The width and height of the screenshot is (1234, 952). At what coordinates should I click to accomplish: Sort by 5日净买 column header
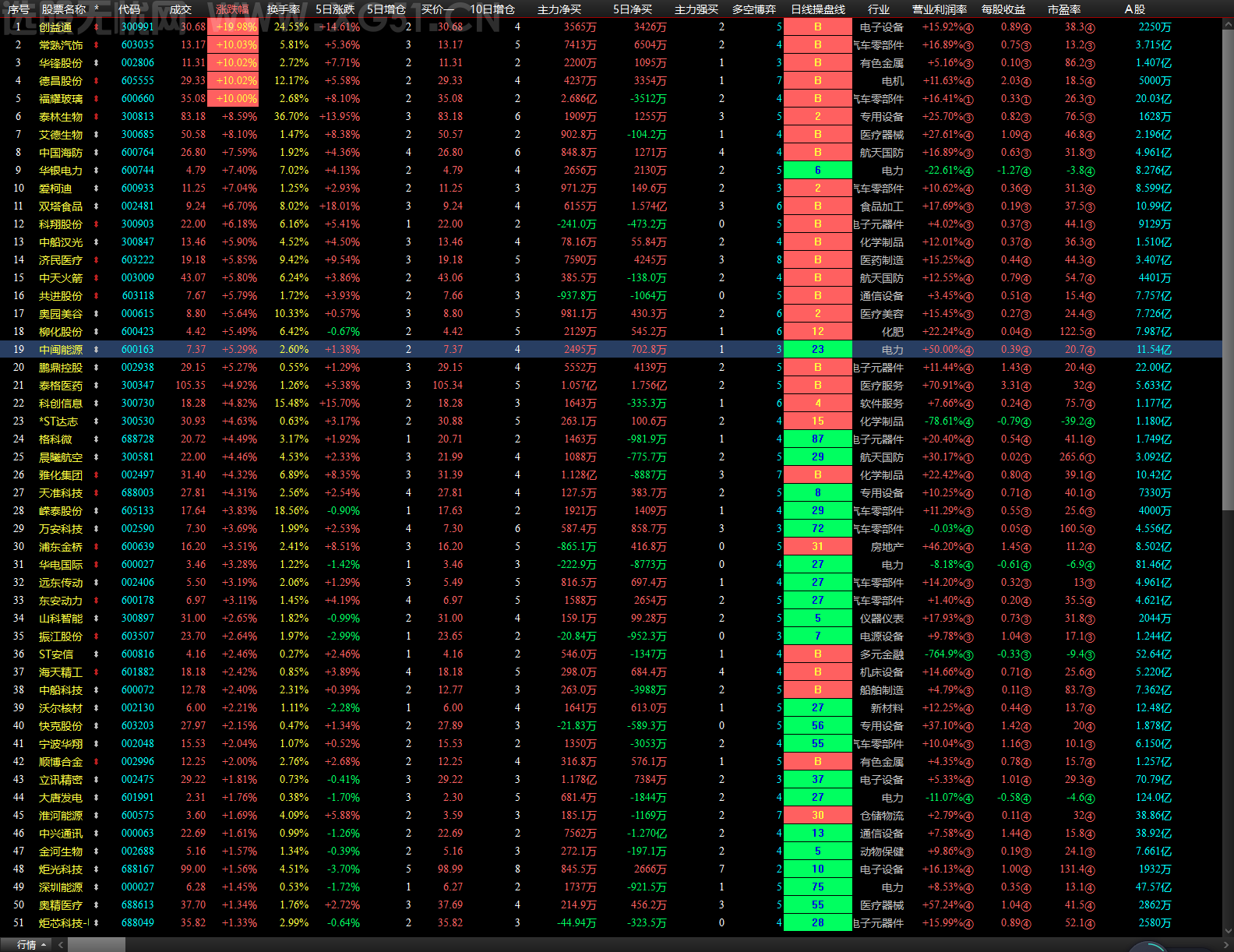pos(632,9)
